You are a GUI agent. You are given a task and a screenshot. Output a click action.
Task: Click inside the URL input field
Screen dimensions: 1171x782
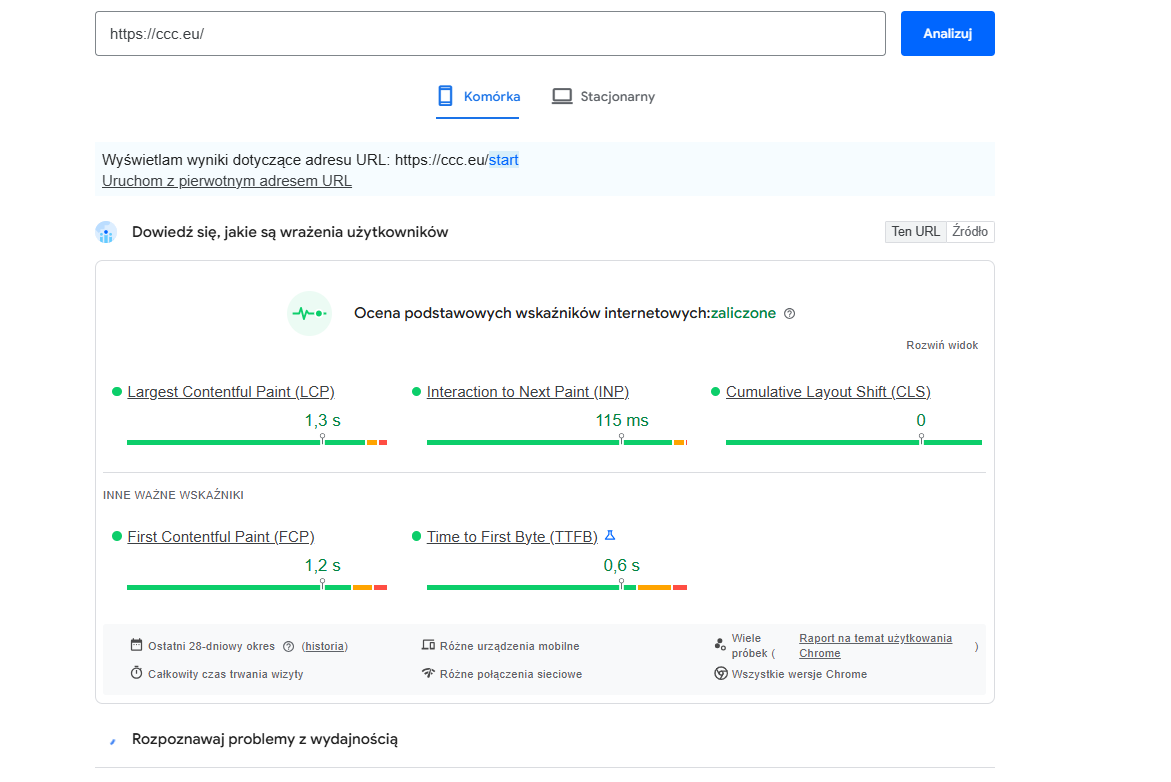pos(490,33)
